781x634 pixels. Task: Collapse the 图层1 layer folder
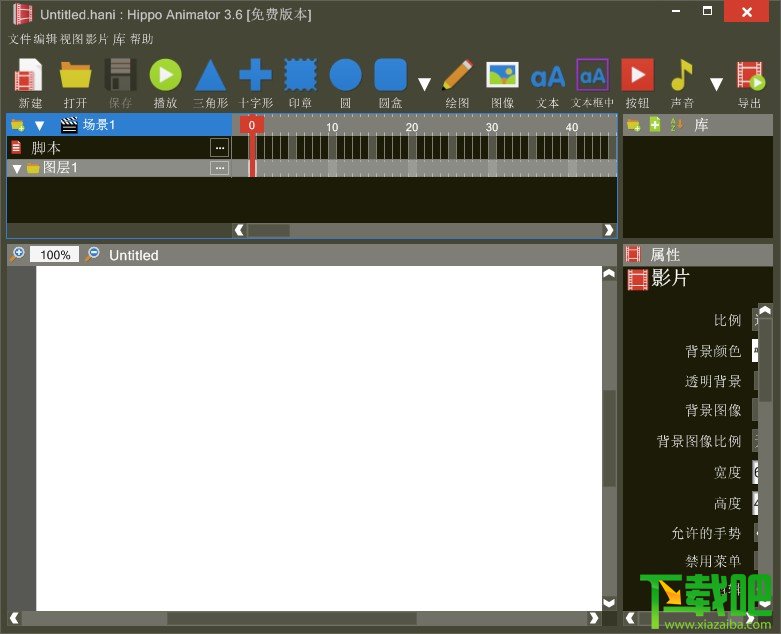coord(17,169)
